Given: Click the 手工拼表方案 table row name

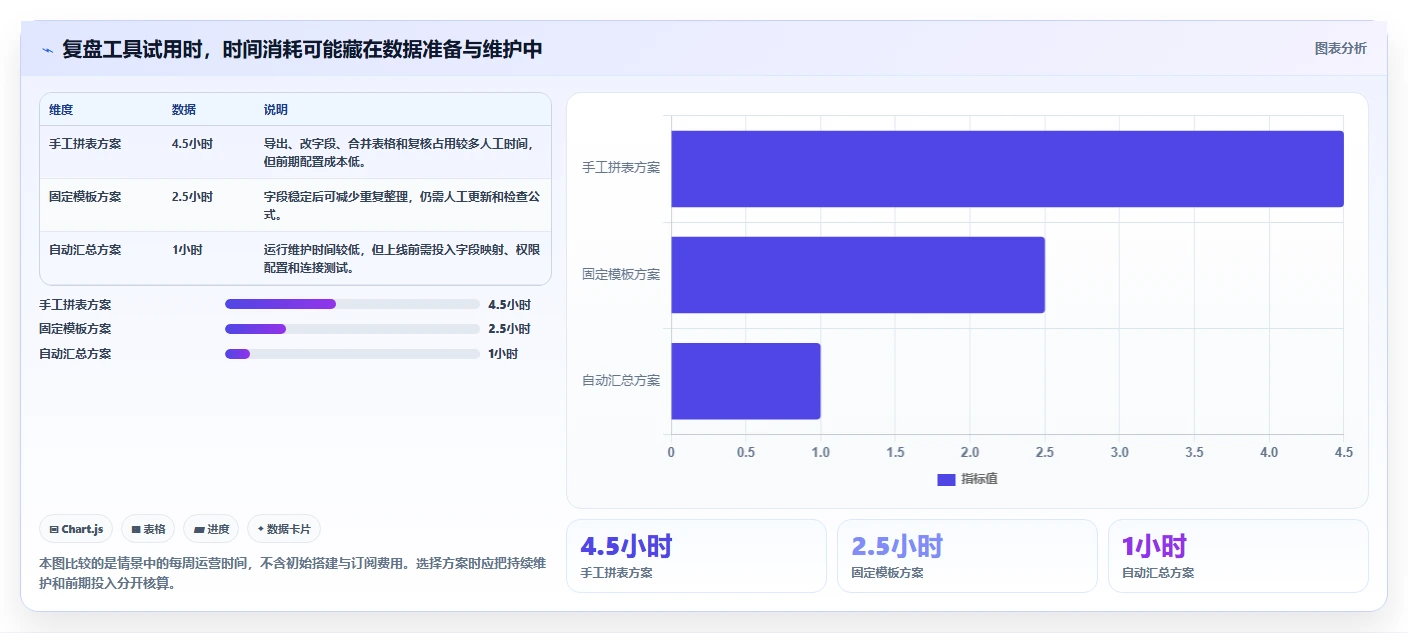Looking at the screenshot, I should [x=85, y=143].
